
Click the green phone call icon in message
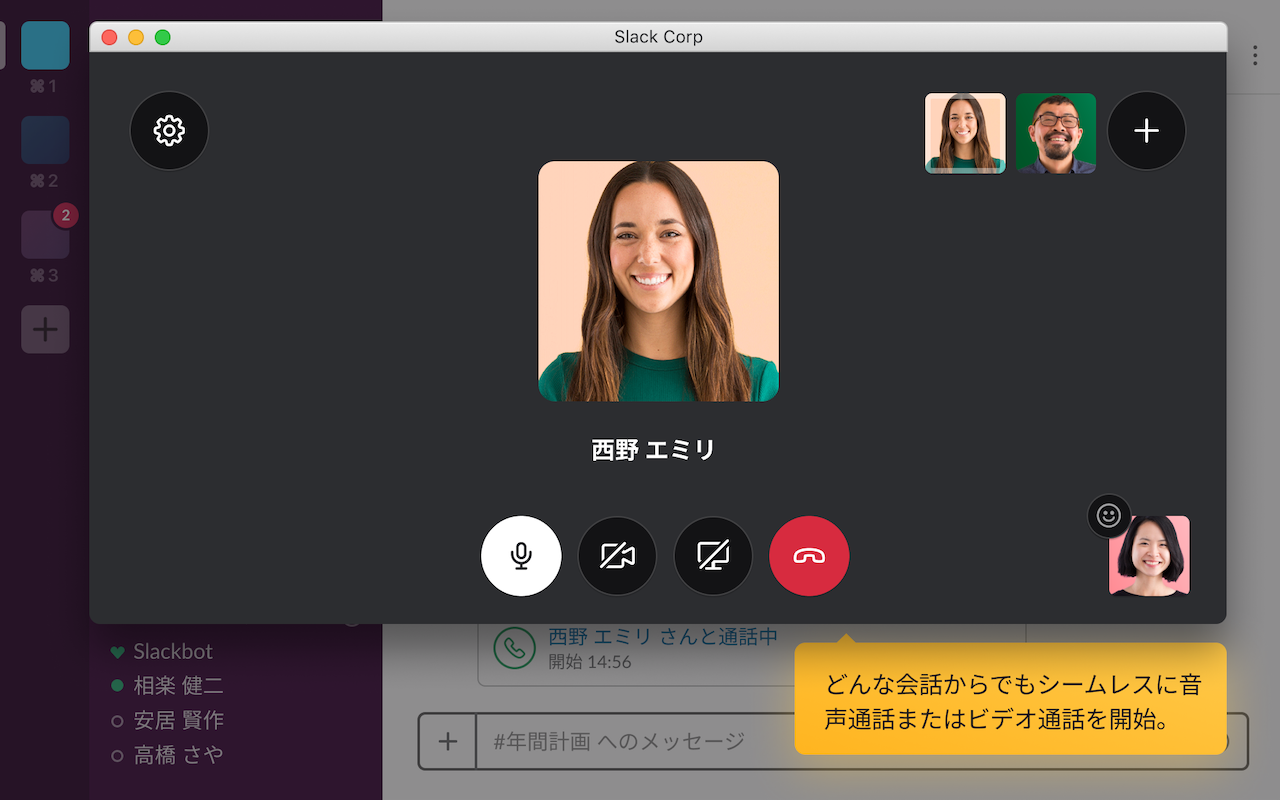click(x=515, y=648)
